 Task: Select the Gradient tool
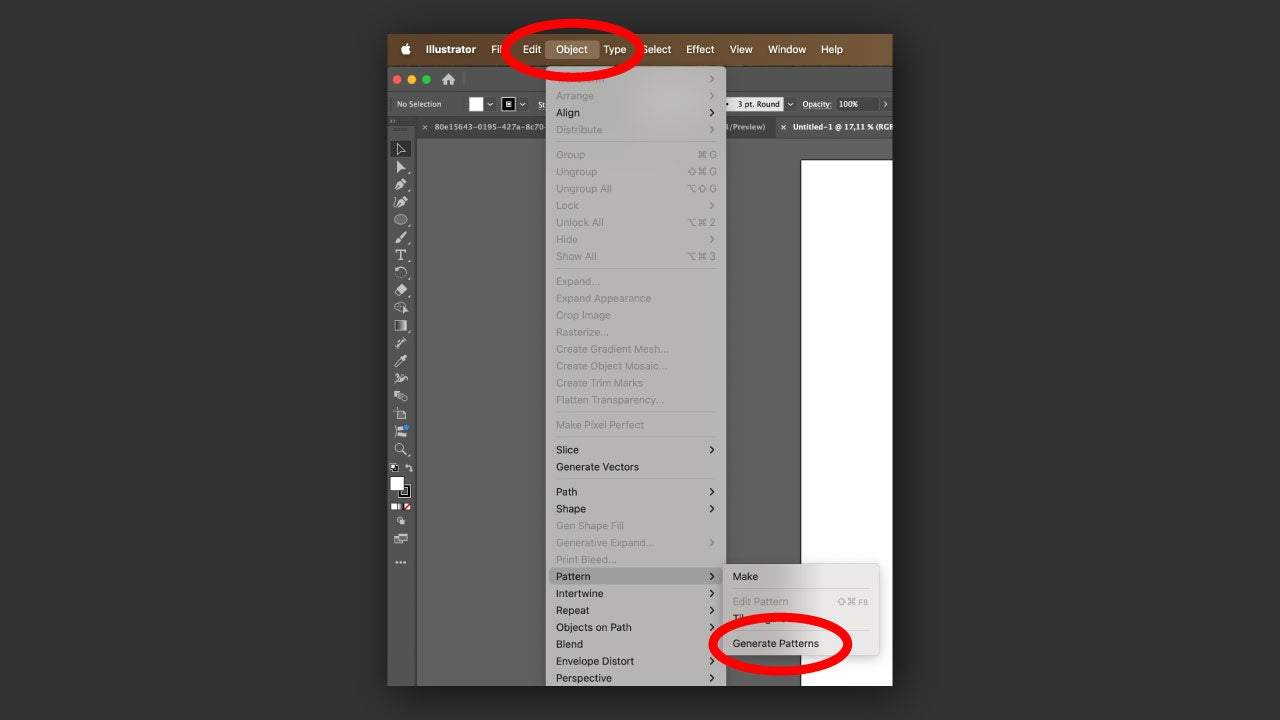401,326
